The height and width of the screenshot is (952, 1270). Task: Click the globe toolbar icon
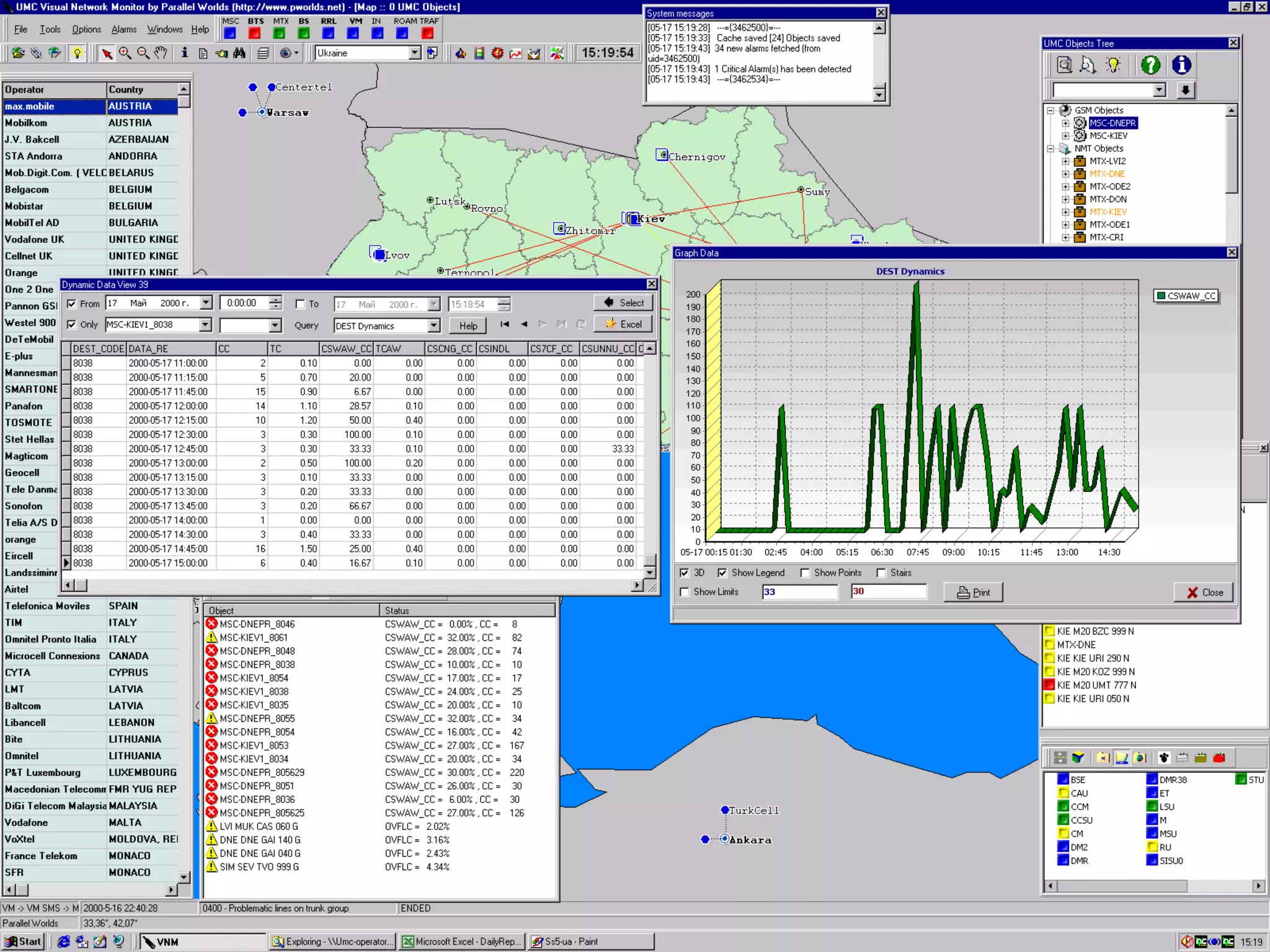point(55,53)
